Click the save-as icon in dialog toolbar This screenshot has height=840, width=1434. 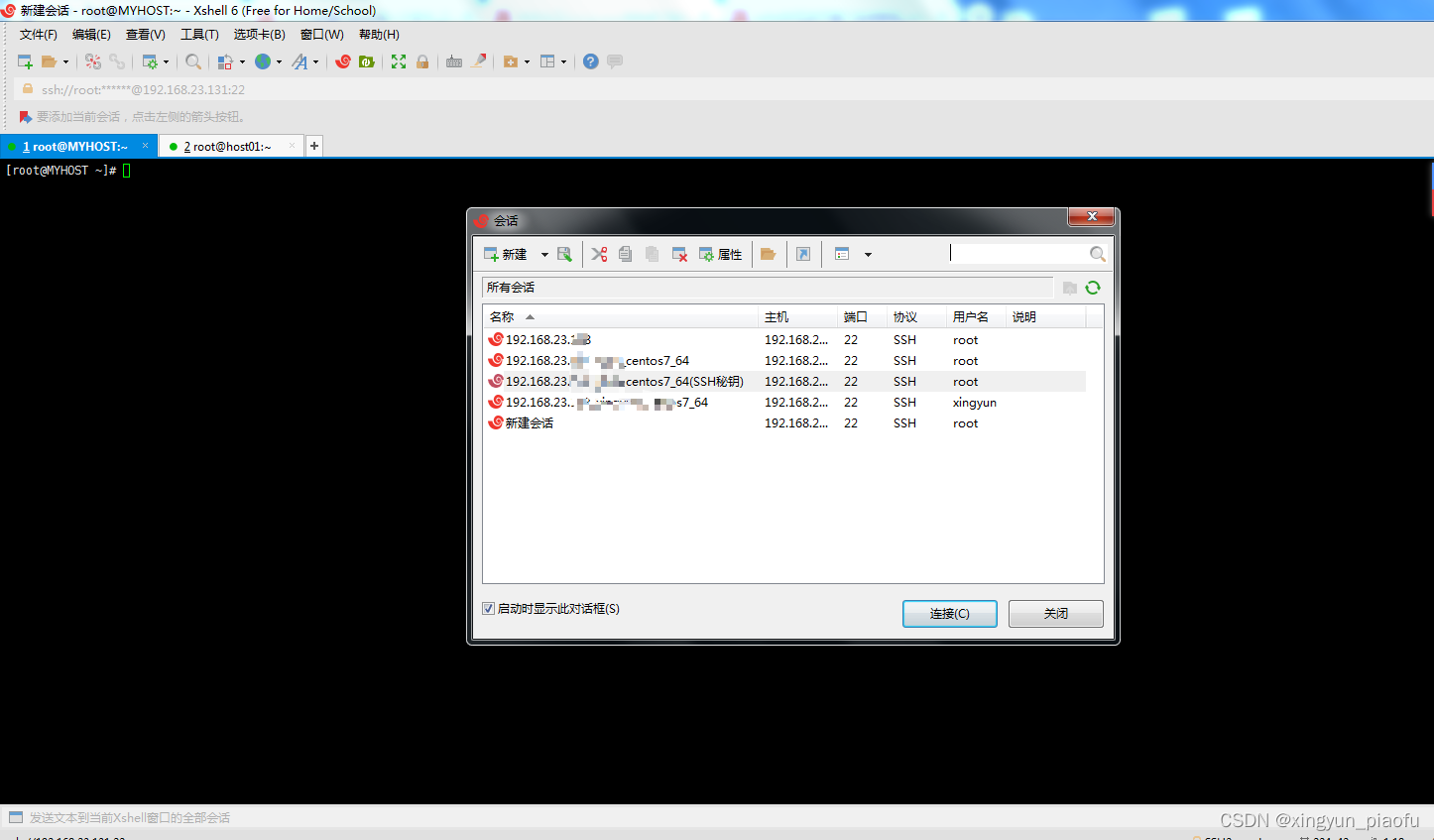564,255
